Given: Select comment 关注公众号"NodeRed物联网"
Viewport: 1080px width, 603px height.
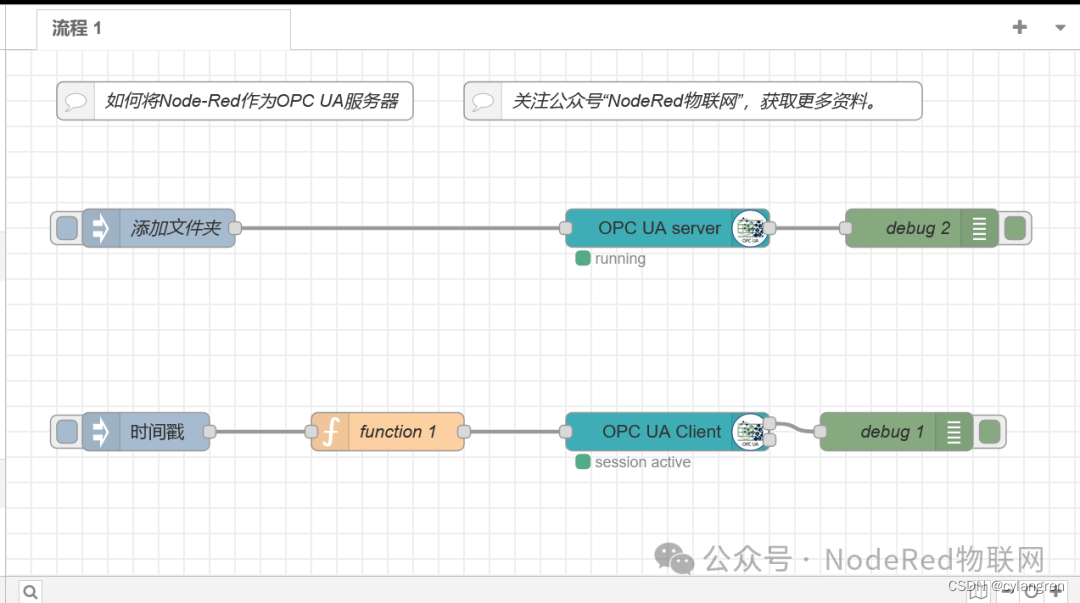Looking at the screenshot, I should 693,101.
